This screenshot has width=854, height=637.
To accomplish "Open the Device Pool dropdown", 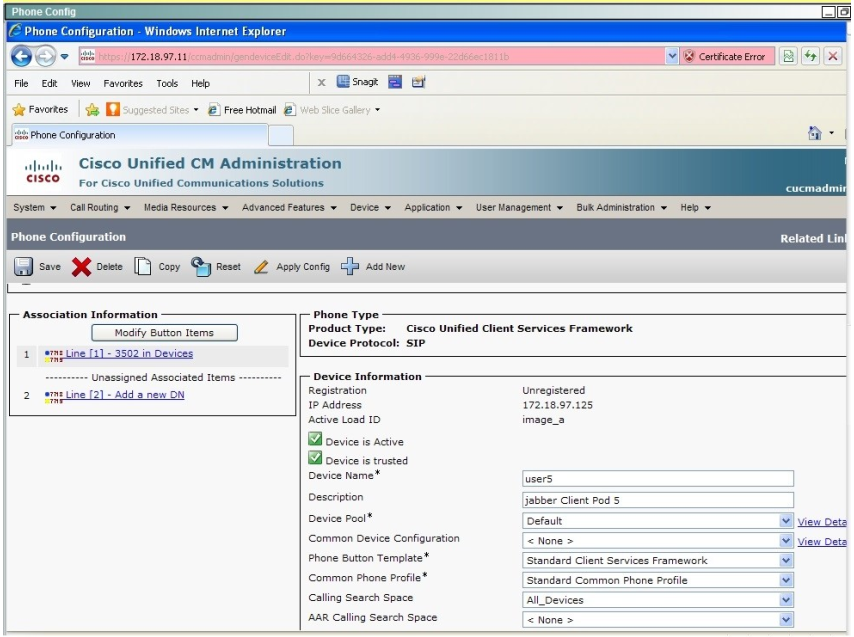I will click(785, 521).
